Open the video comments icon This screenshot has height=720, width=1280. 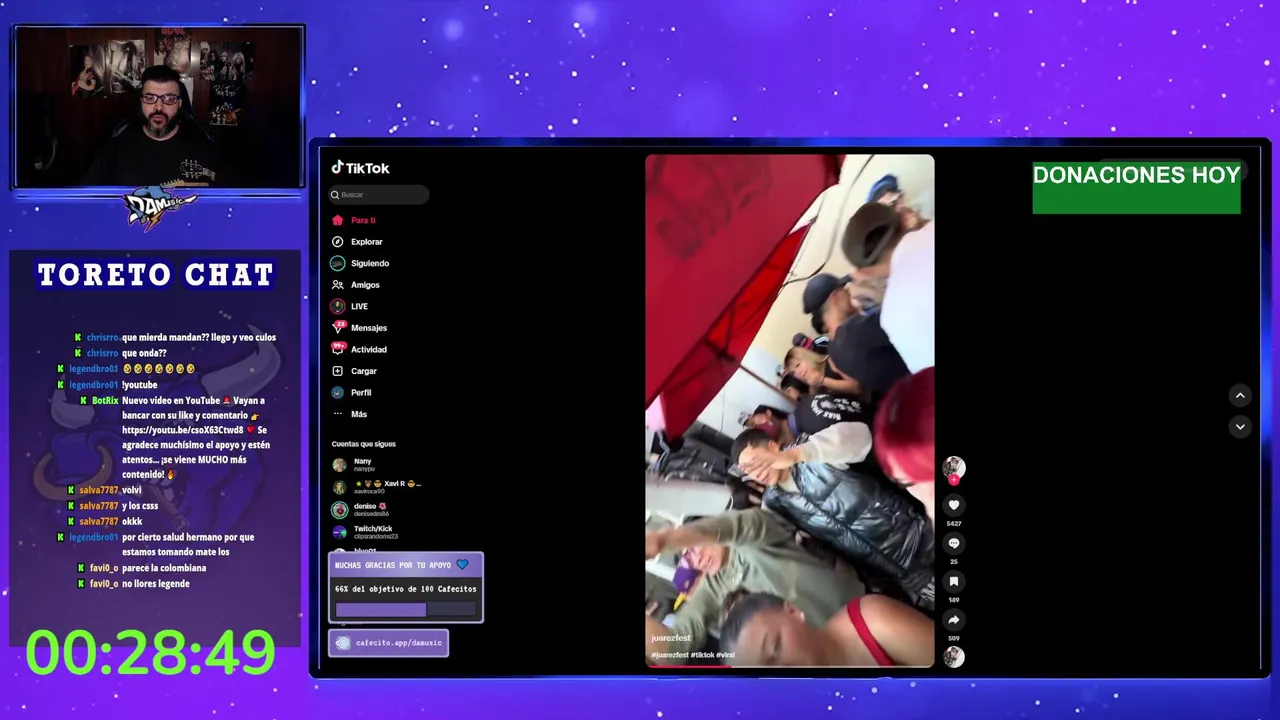[x=954, y=543]
